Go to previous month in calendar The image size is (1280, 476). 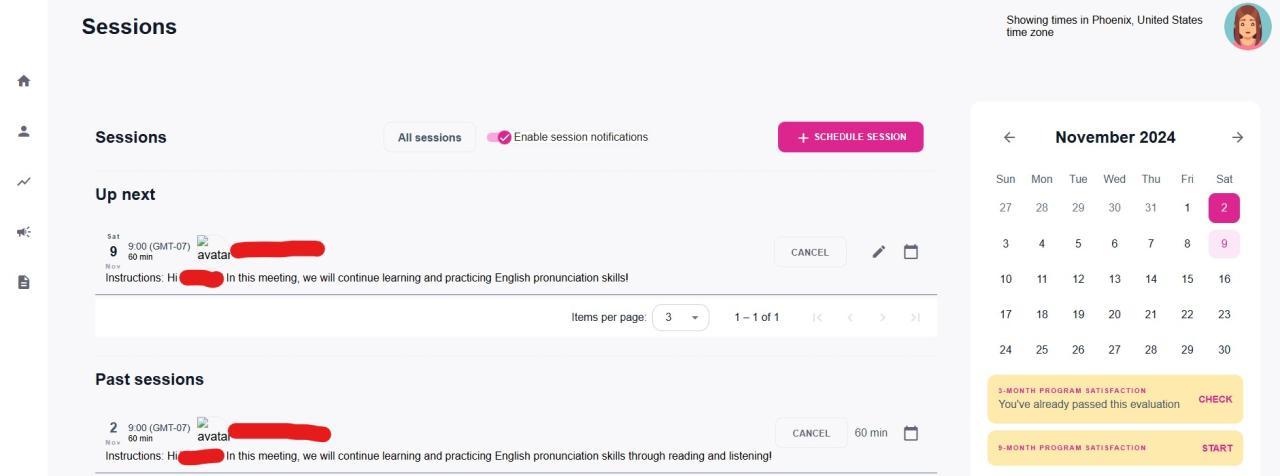(x=1009, y=138)
